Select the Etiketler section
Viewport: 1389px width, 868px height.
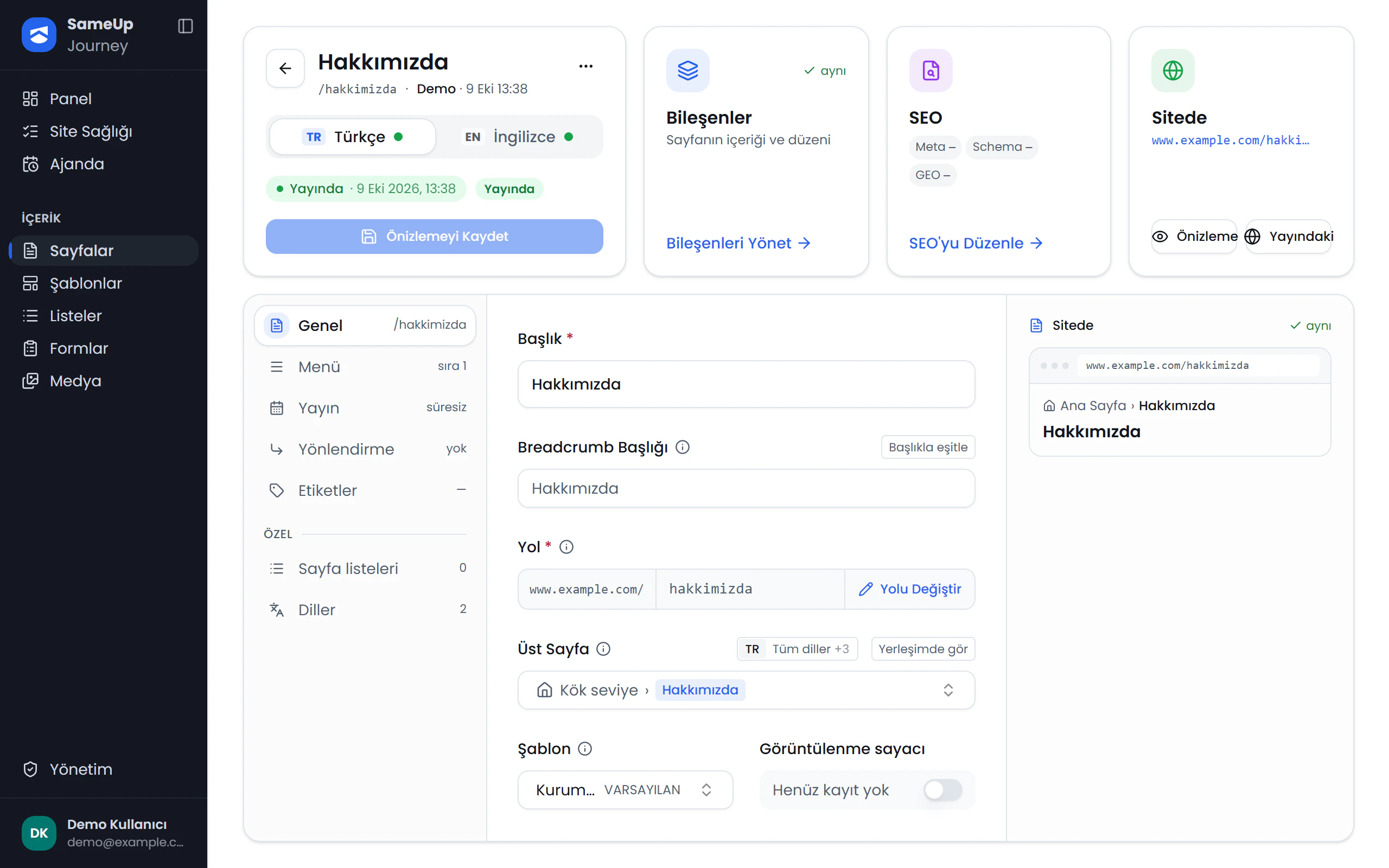[x=365, y=490]
